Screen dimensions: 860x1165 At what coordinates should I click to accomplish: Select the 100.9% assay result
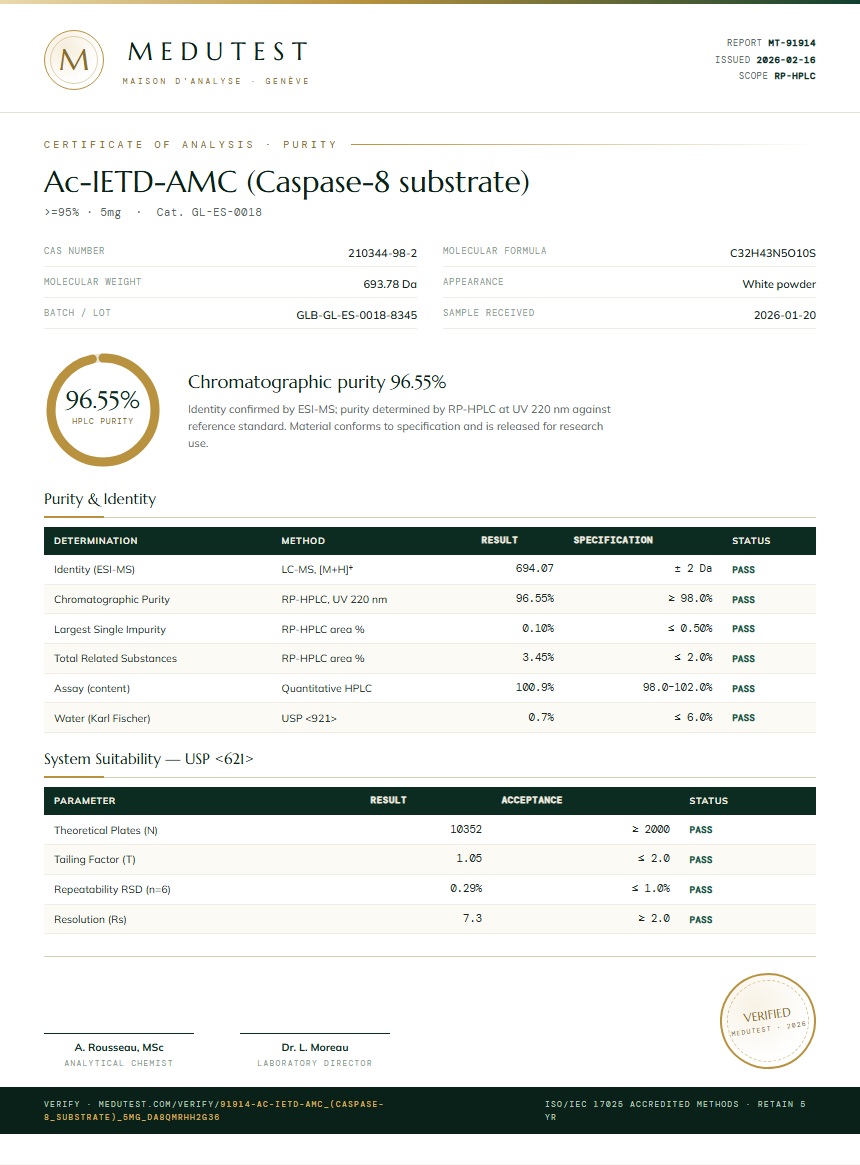pyautogui.click(x=534, y=687)
